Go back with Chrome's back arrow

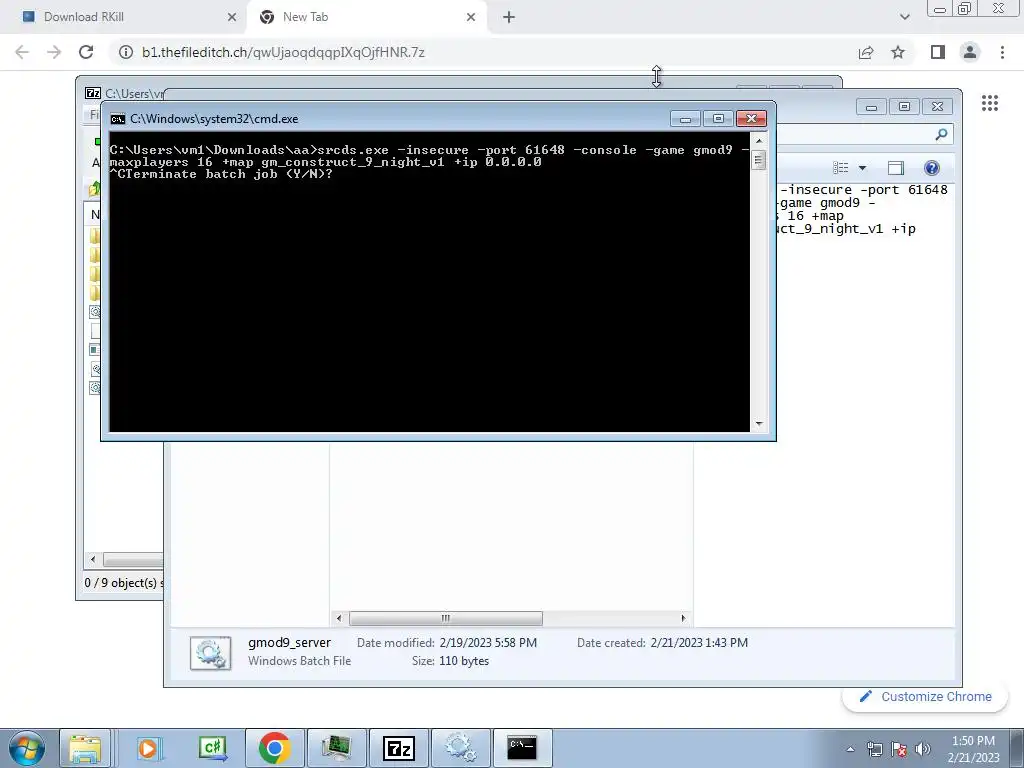pos(22,52)
